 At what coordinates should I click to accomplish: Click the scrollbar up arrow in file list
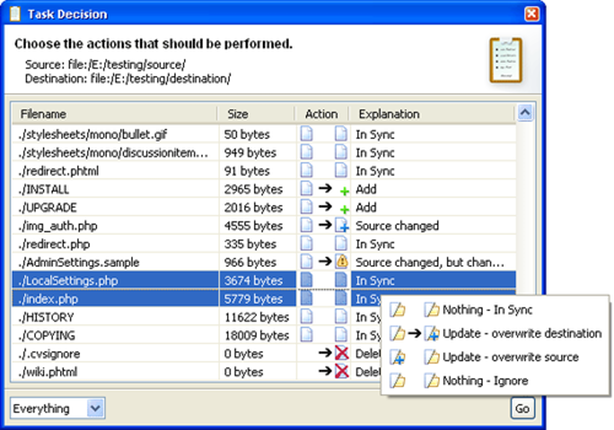tap(526, 114)
